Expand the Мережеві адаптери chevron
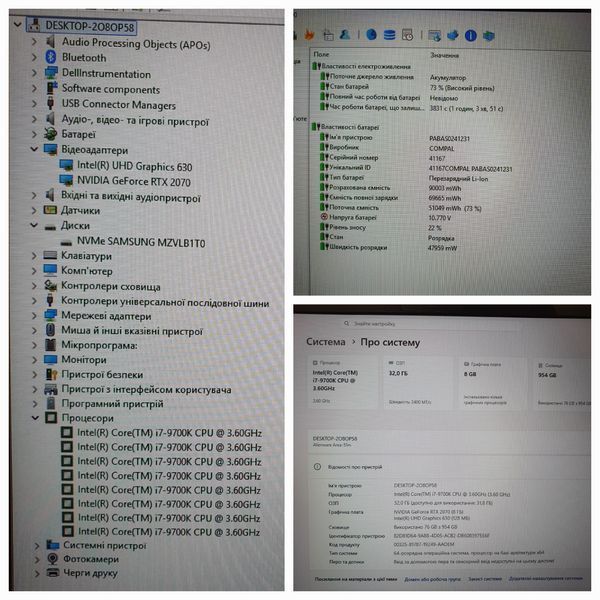600x600 pixels. click(x=35, y=316)
